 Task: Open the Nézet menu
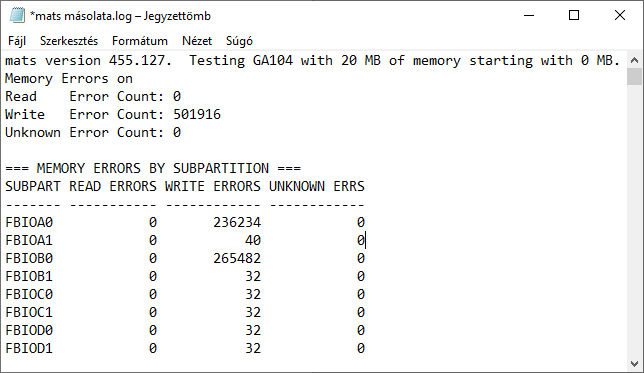click(197, 41)
